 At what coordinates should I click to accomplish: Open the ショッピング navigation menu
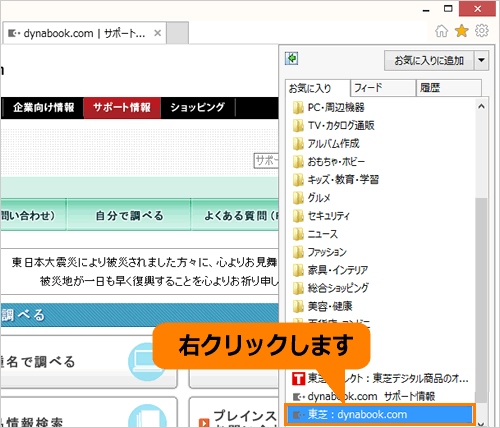point(198,108)
